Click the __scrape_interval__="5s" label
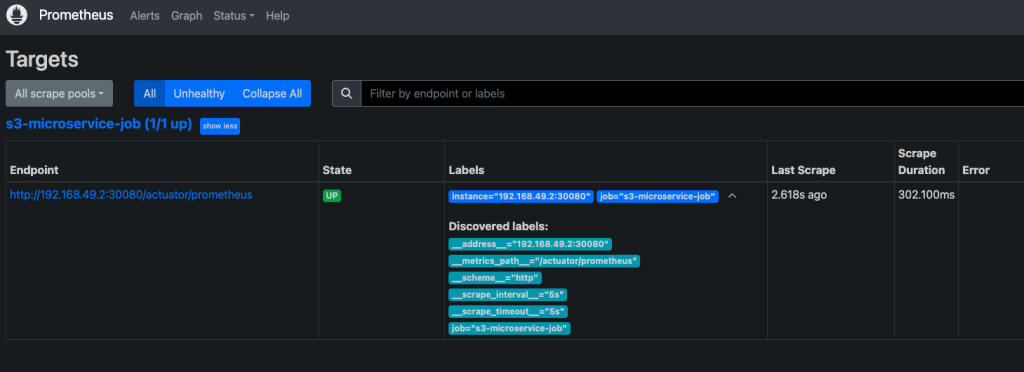 (x=507, y=295)
